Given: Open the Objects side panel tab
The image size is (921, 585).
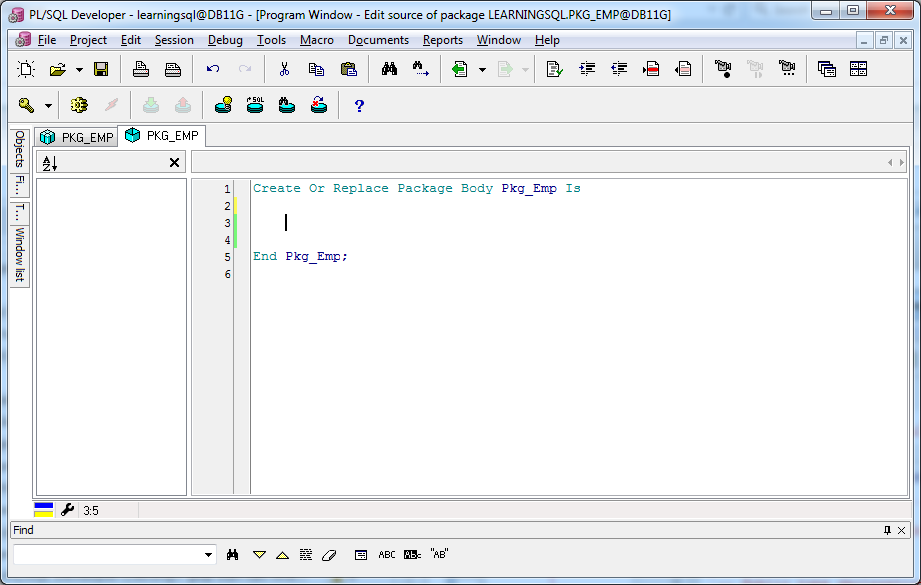Looking at the screenshot, I should (19, 149).
